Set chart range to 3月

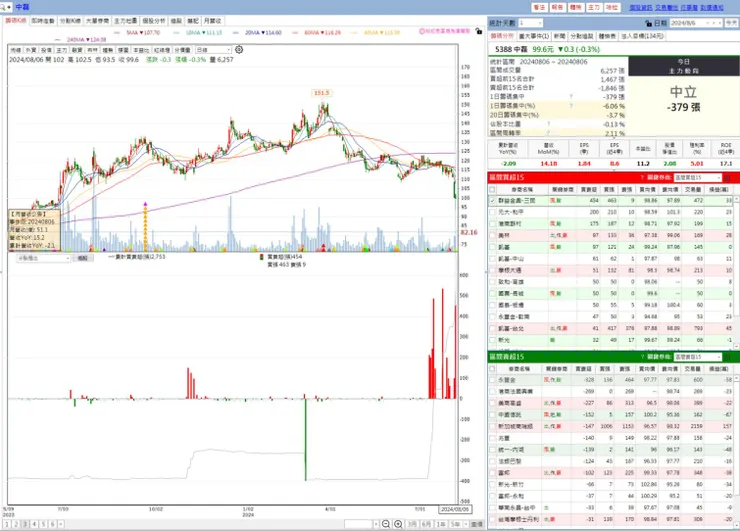(413, 524)
